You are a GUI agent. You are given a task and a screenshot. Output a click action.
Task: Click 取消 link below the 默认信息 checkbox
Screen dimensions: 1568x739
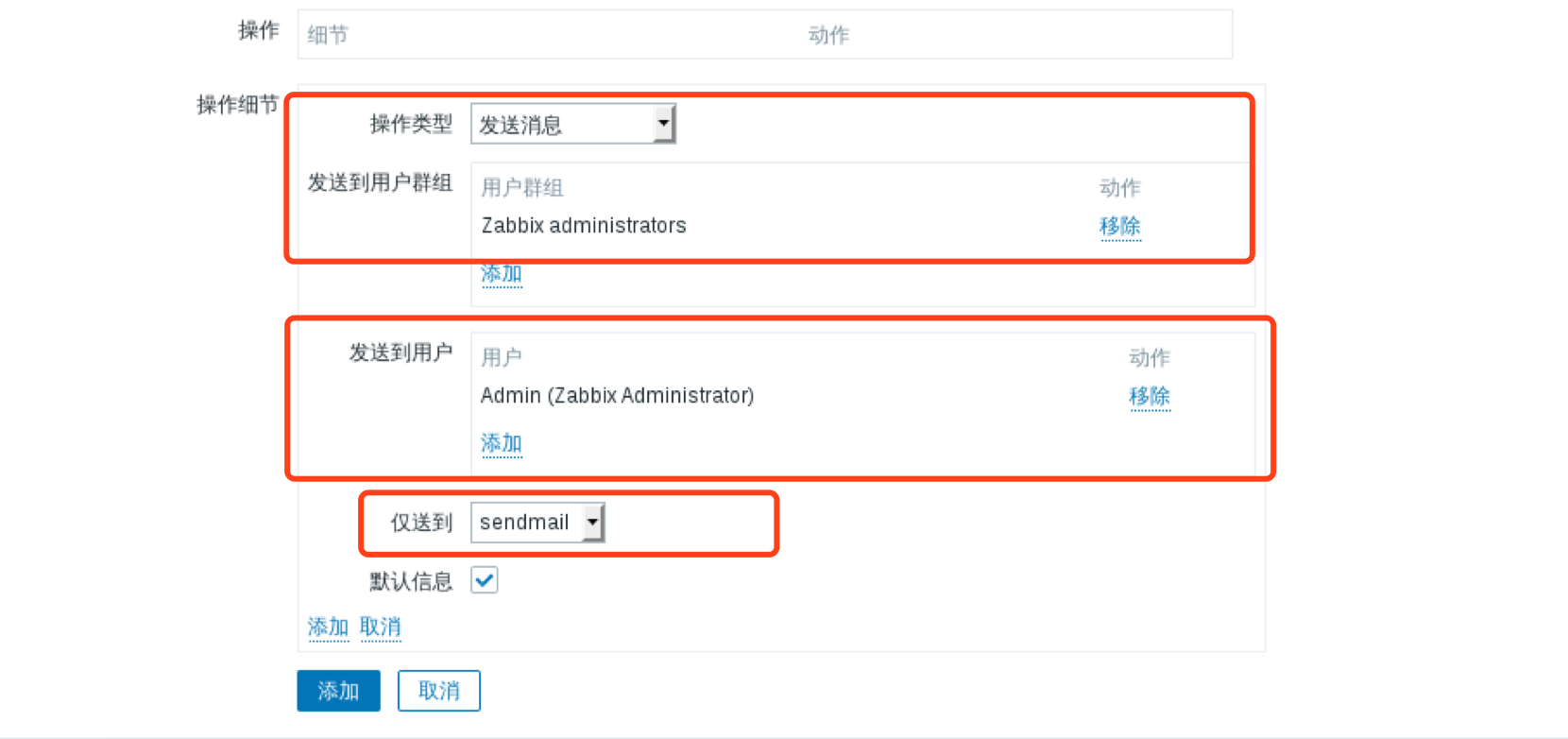380,627
